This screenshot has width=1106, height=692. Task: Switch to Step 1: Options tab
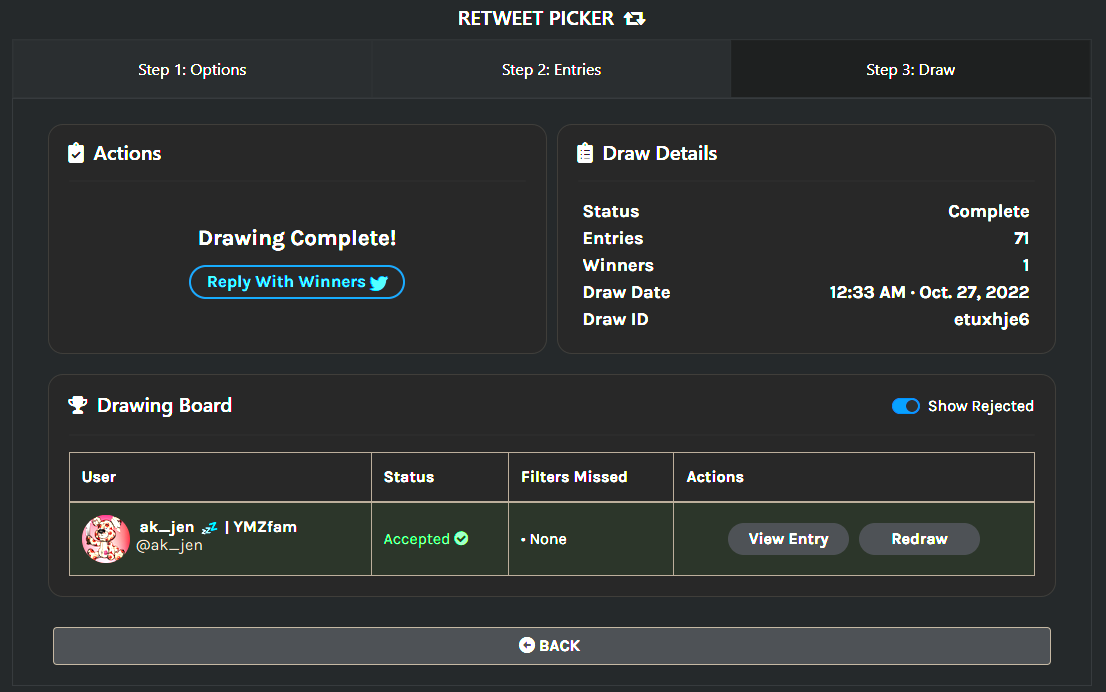point(192,69)
